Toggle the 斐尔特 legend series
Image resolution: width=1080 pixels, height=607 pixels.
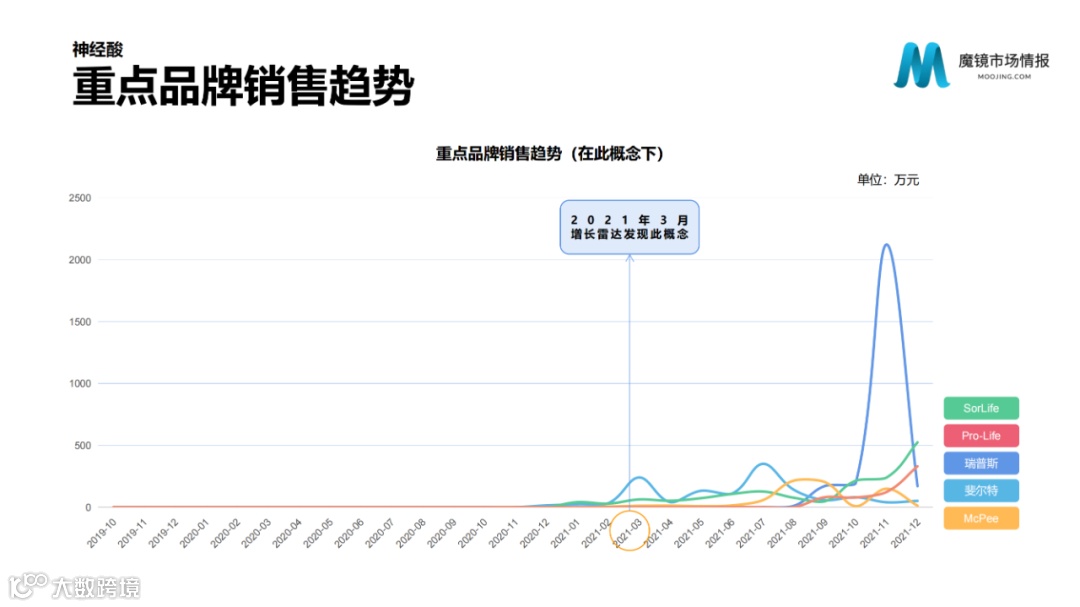tap(981, 491)
